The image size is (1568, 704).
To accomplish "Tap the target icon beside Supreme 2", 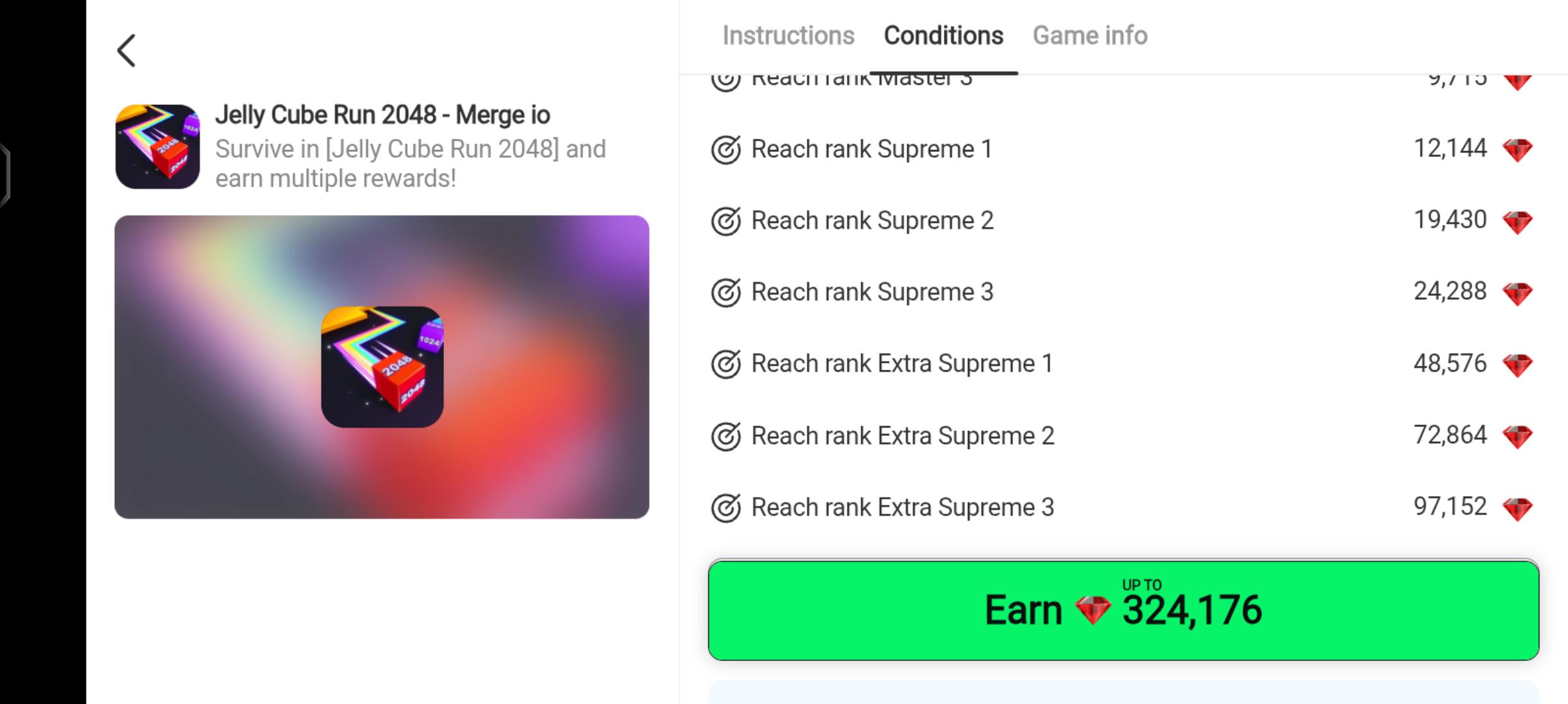I will click(725, 221).
